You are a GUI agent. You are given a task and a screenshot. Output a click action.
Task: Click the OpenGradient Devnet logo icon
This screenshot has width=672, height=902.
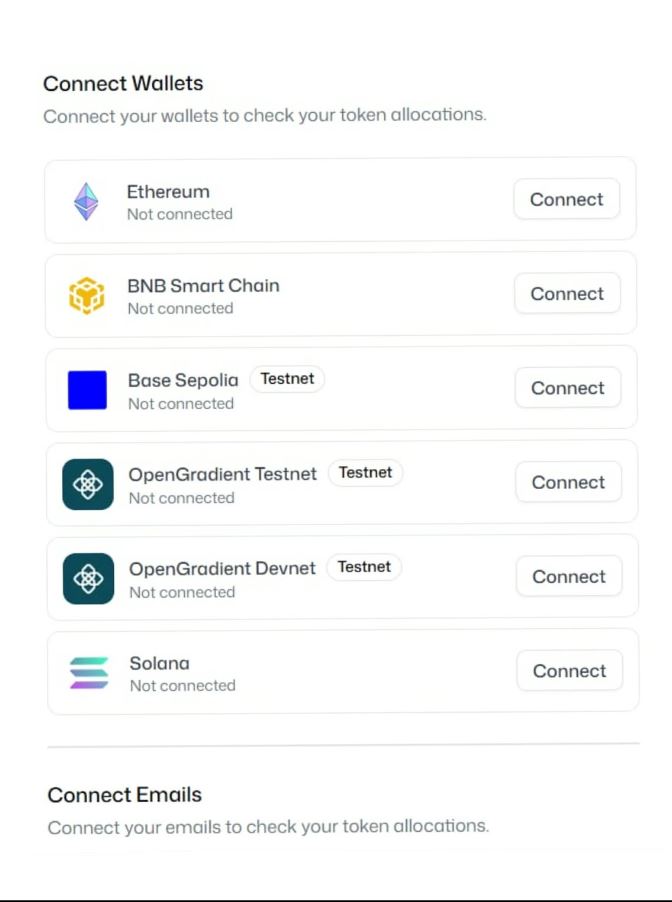point(88,578)
